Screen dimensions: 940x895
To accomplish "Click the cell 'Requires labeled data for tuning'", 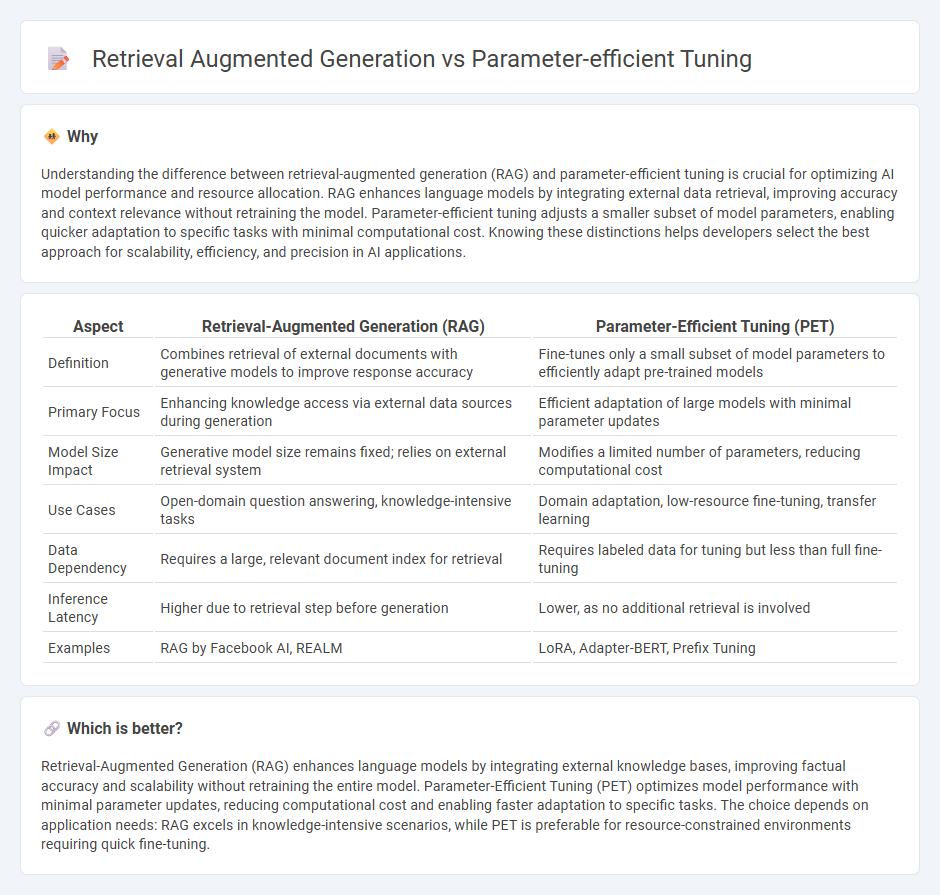I will (715, 559).
